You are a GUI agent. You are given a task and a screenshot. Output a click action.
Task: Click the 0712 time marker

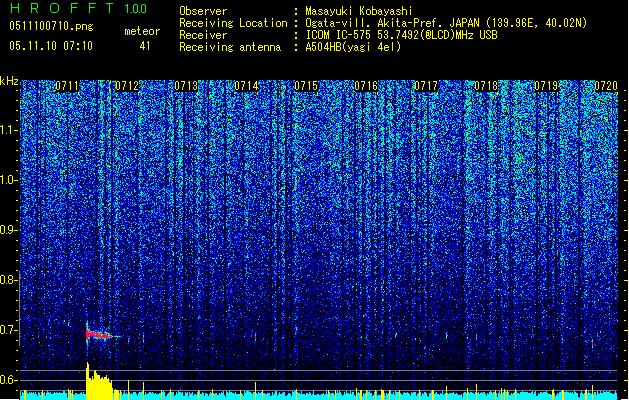127,86
